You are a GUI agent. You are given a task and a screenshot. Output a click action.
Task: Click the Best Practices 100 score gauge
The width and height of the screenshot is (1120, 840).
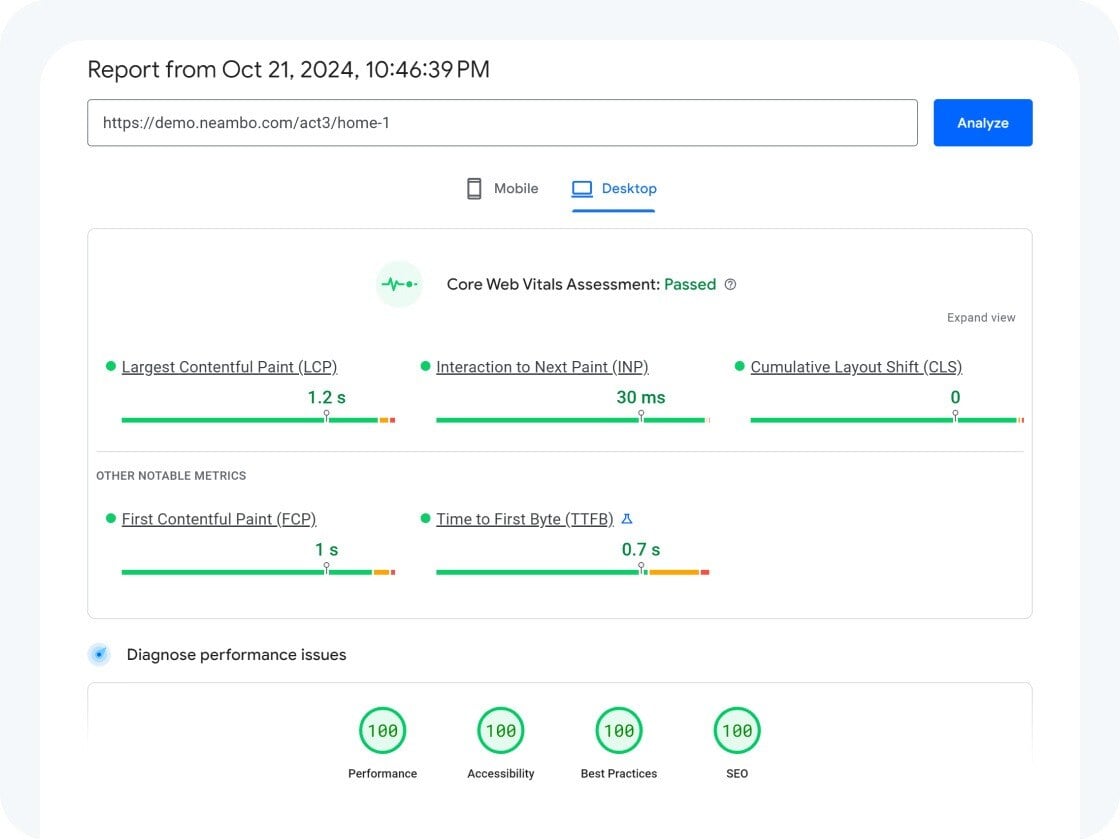point(619,731)
